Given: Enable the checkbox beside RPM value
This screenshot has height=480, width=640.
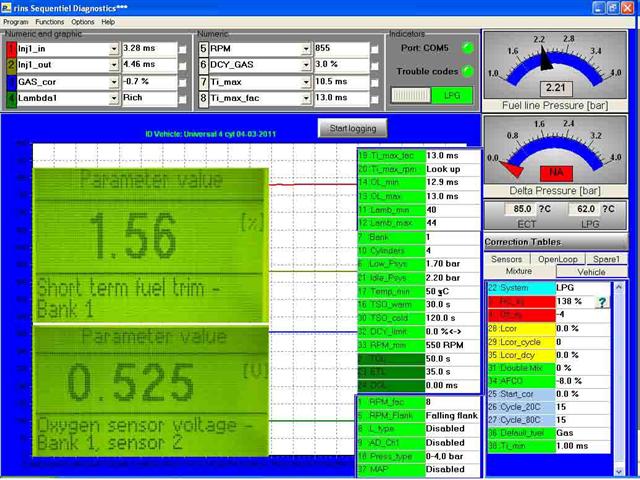Looking at the screenshot, I should tap(374, 49).
